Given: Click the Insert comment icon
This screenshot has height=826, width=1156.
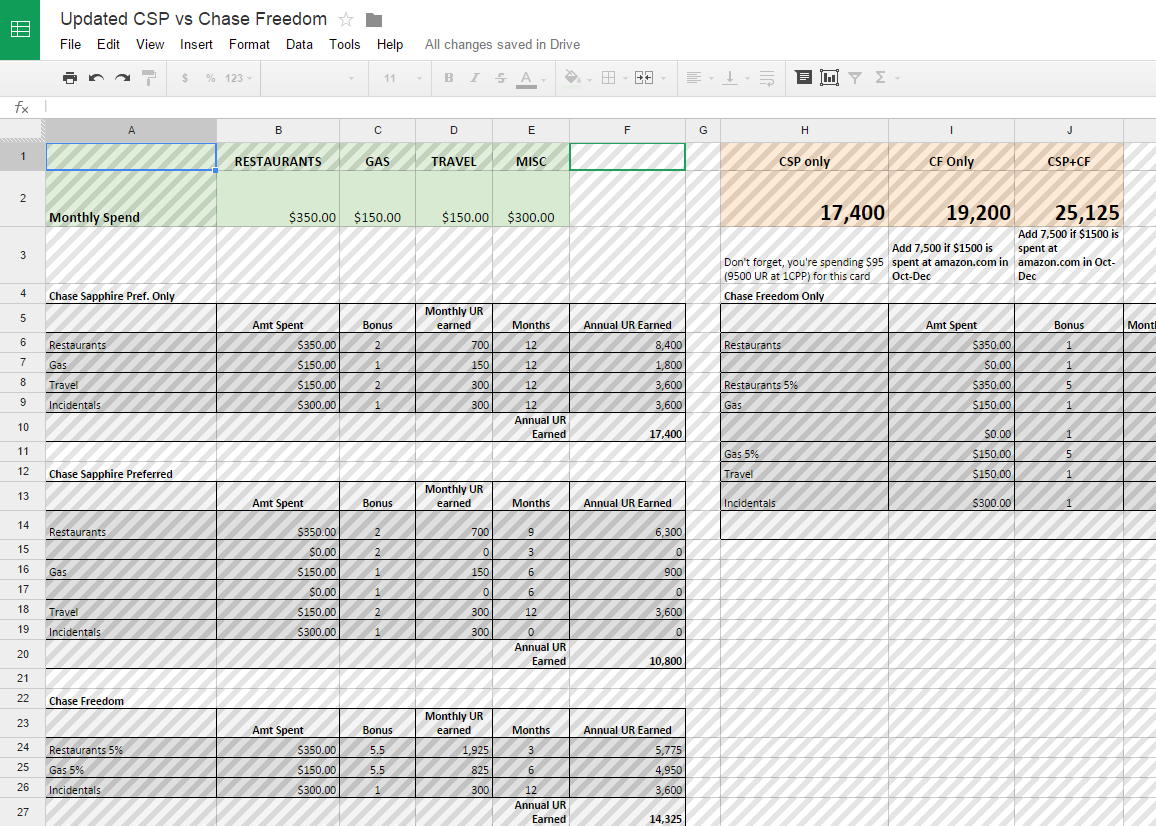Looking at the screenshot, I should (804, 77).
